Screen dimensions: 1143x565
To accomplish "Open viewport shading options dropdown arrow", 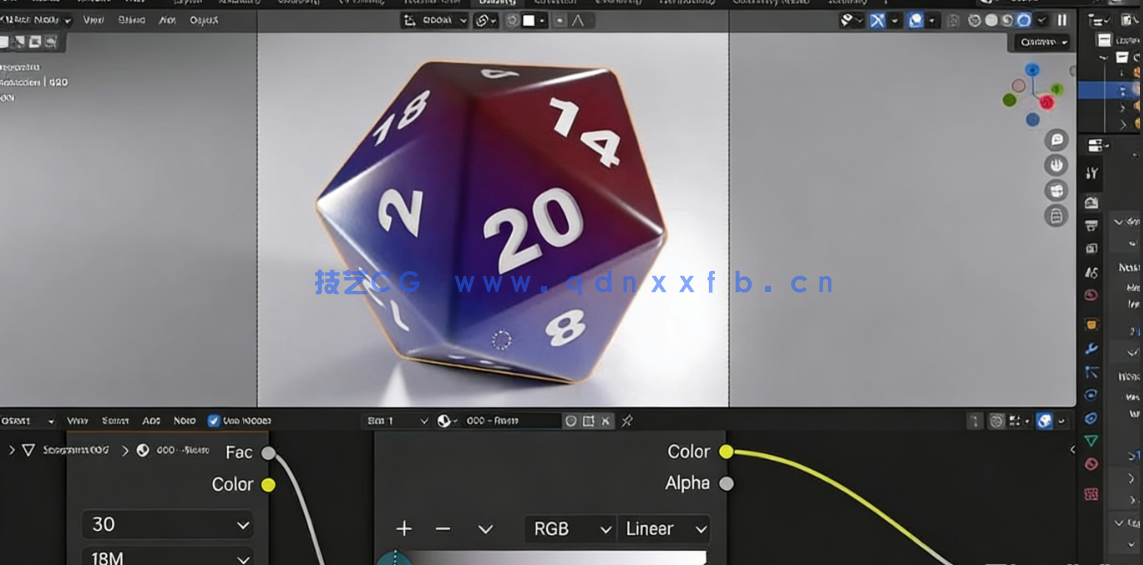I will (1042, 20).
